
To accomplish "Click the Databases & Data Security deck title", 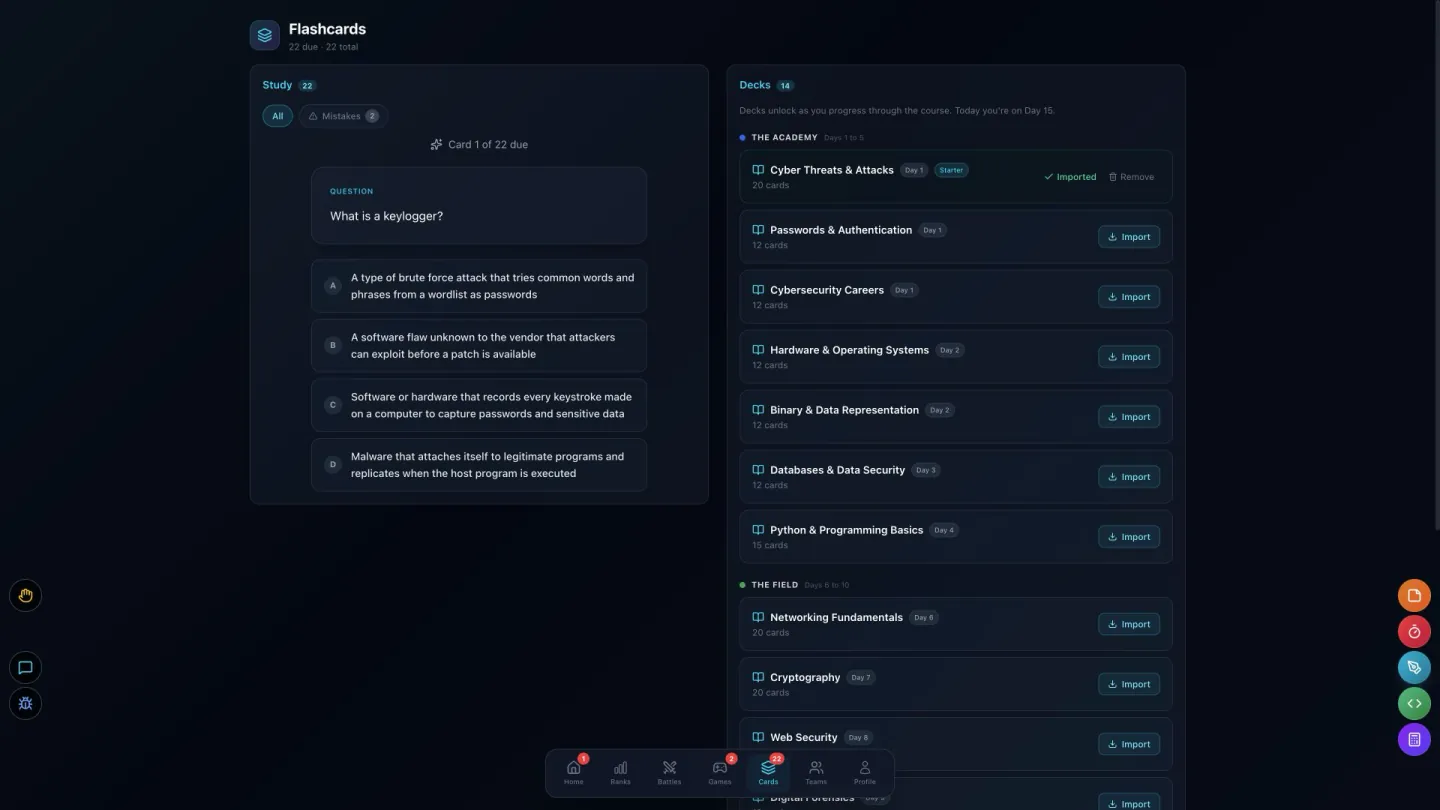I will click(837, 470).
